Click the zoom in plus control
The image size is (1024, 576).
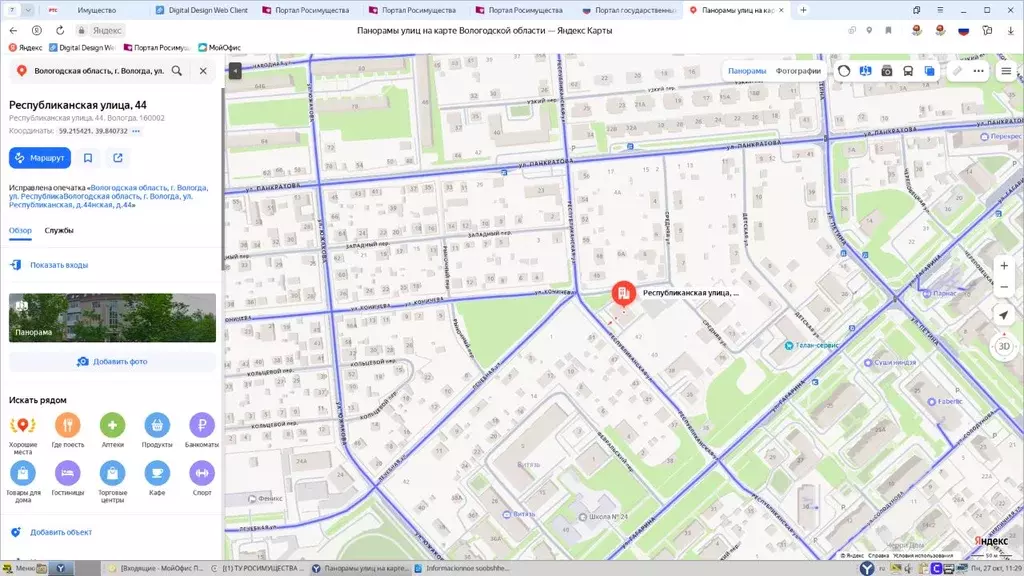pos(1004,266)
